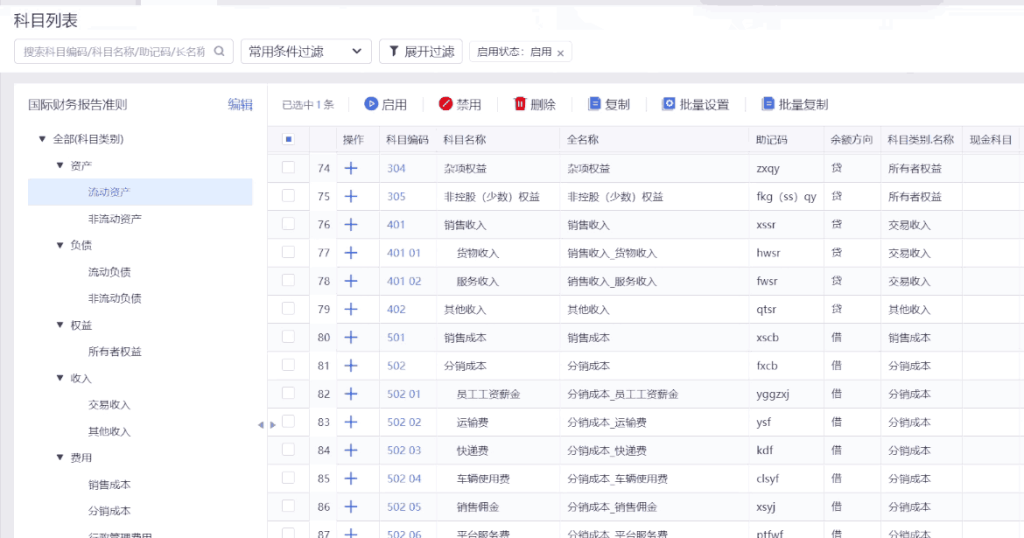1024x538 pixels.
Task: Select the checkbox for row 82
Action: click(288, 393)
